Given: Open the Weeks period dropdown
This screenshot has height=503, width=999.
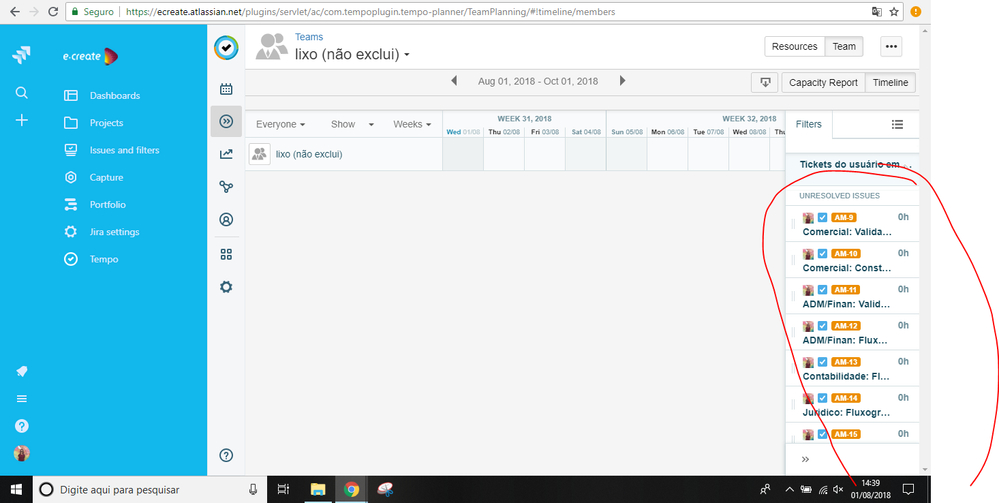Looking at the screenshot, I should (412, 124).
